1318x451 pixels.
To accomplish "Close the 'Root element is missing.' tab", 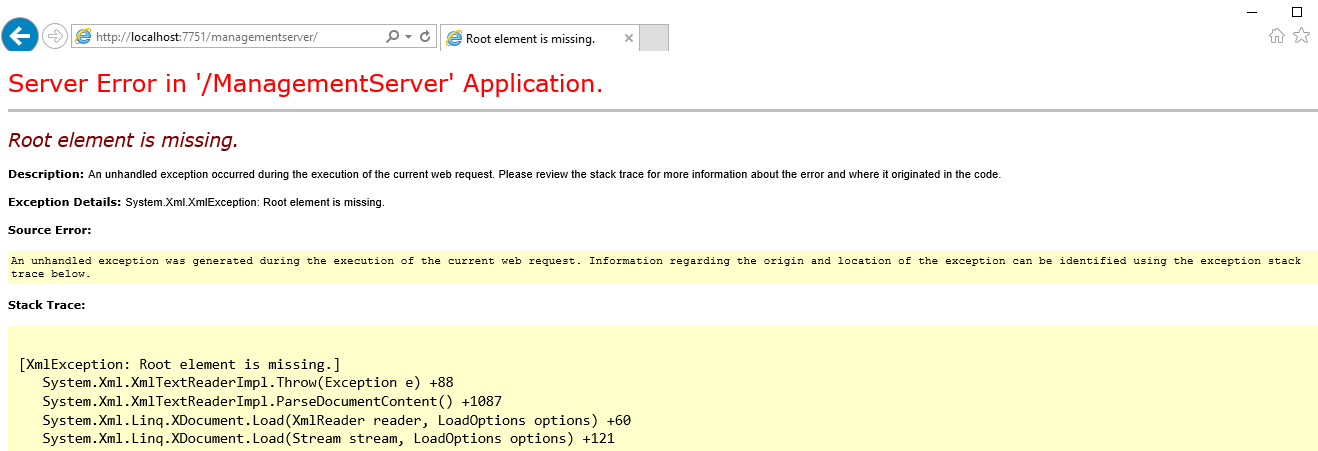I will tap(628, 39).
